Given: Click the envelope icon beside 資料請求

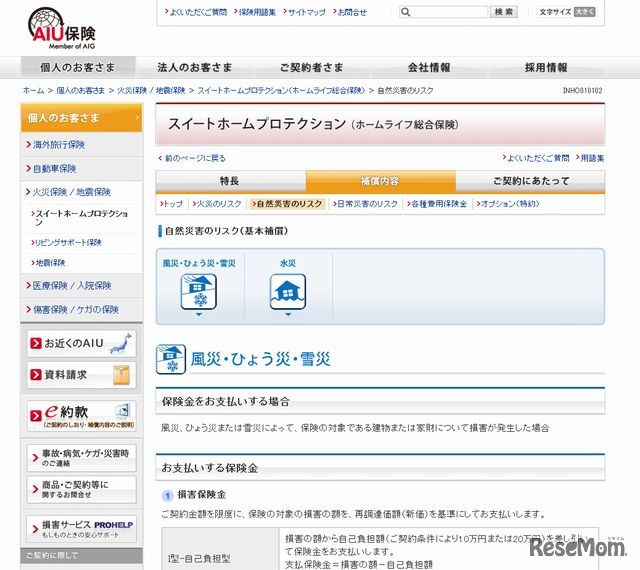Looking at the screenshot, I should click(x=121, y=375).
